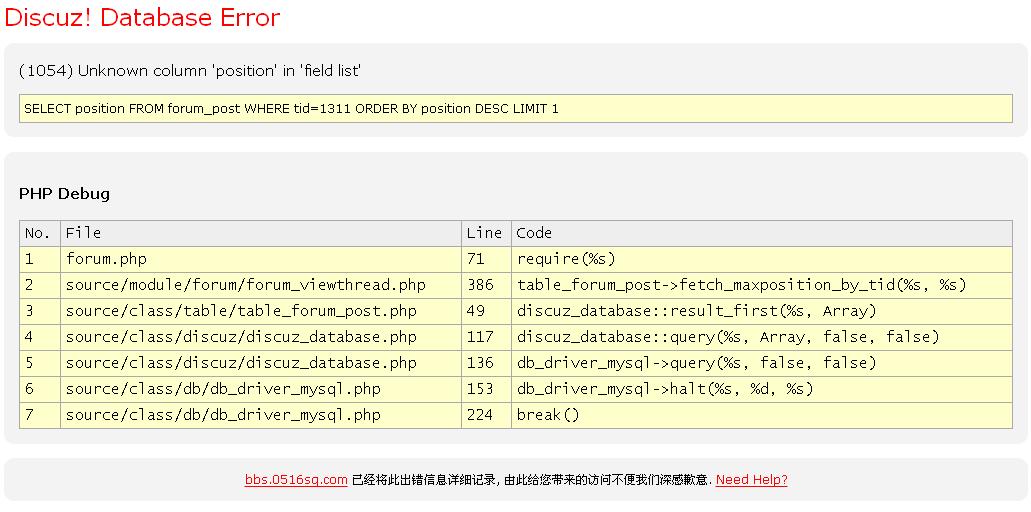Click the Discuz! Database Error heading
Screen dimensions: 1031x512
click(143, 18)
